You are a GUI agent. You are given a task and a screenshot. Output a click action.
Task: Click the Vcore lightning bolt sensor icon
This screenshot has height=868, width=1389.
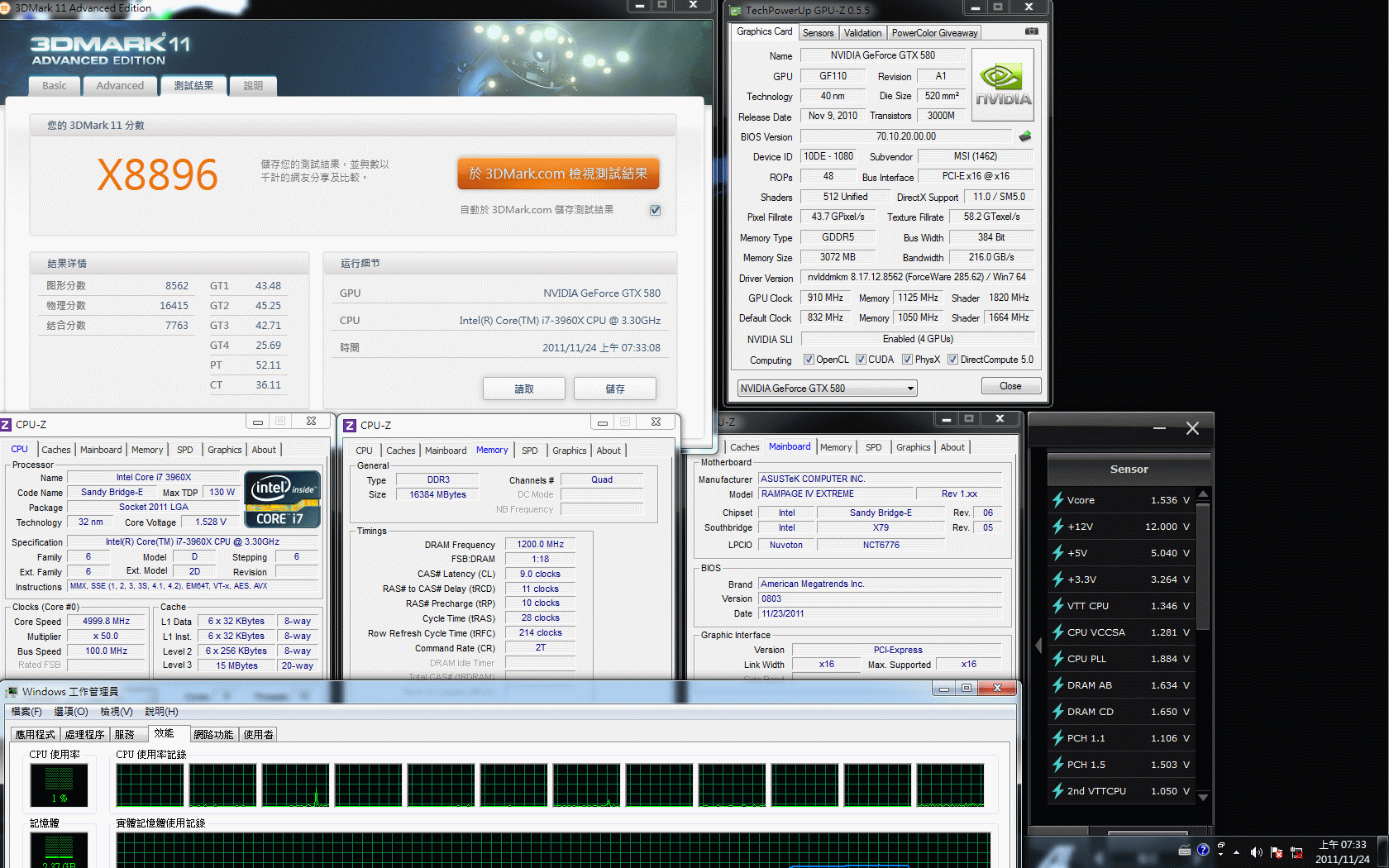point(1057,500)
